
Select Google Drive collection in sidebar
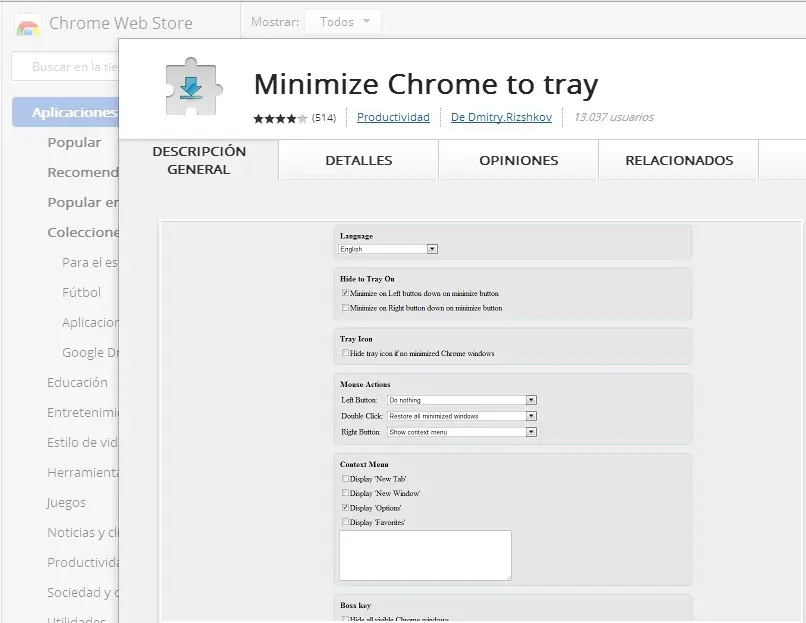[90, 353]
